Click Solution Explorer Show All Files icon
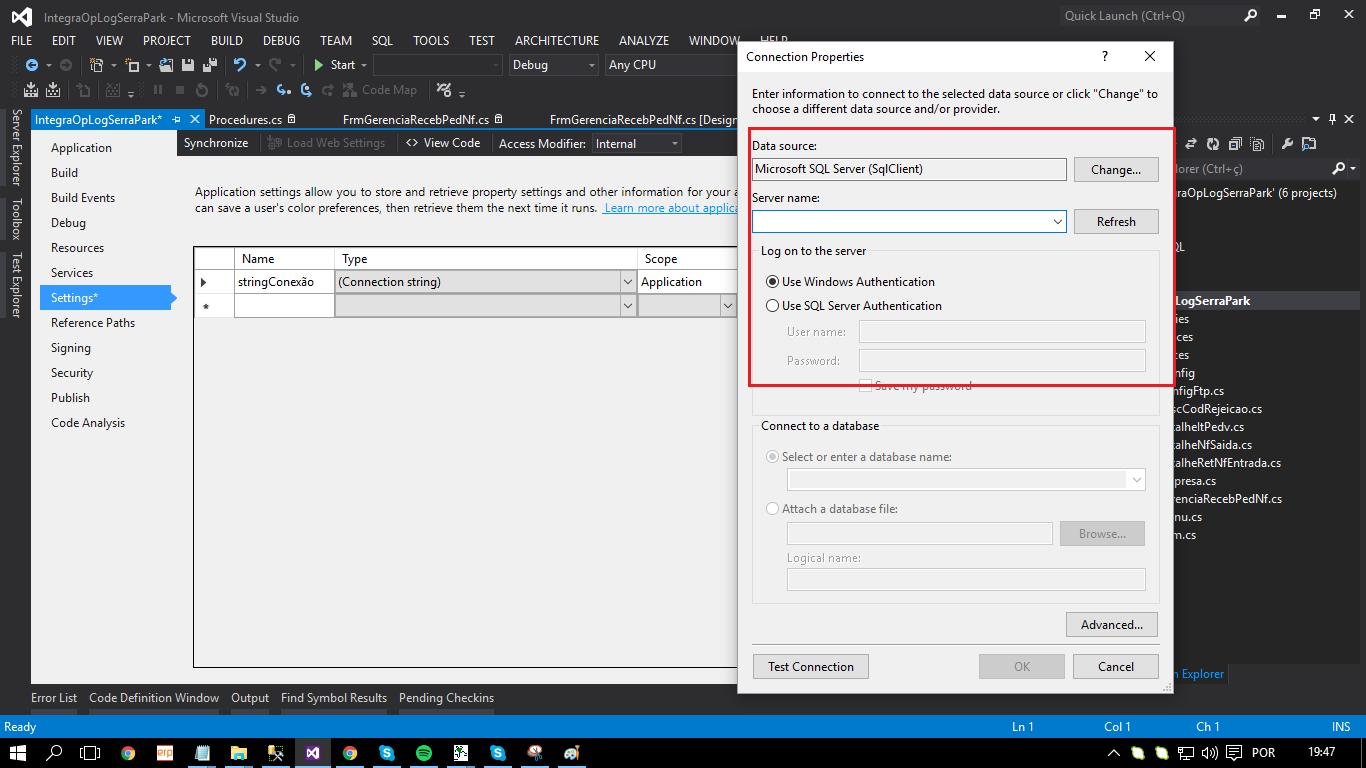The height and width of the screenshot is (768, 1366). 1257,144
